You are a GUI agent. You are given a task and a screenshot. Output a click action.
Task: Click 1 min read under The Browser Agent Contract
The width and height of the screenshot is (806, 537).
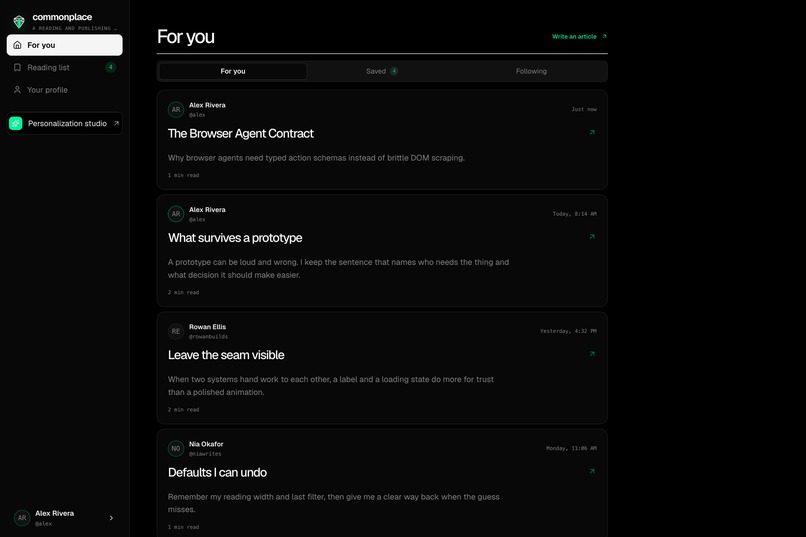[184, 175]
